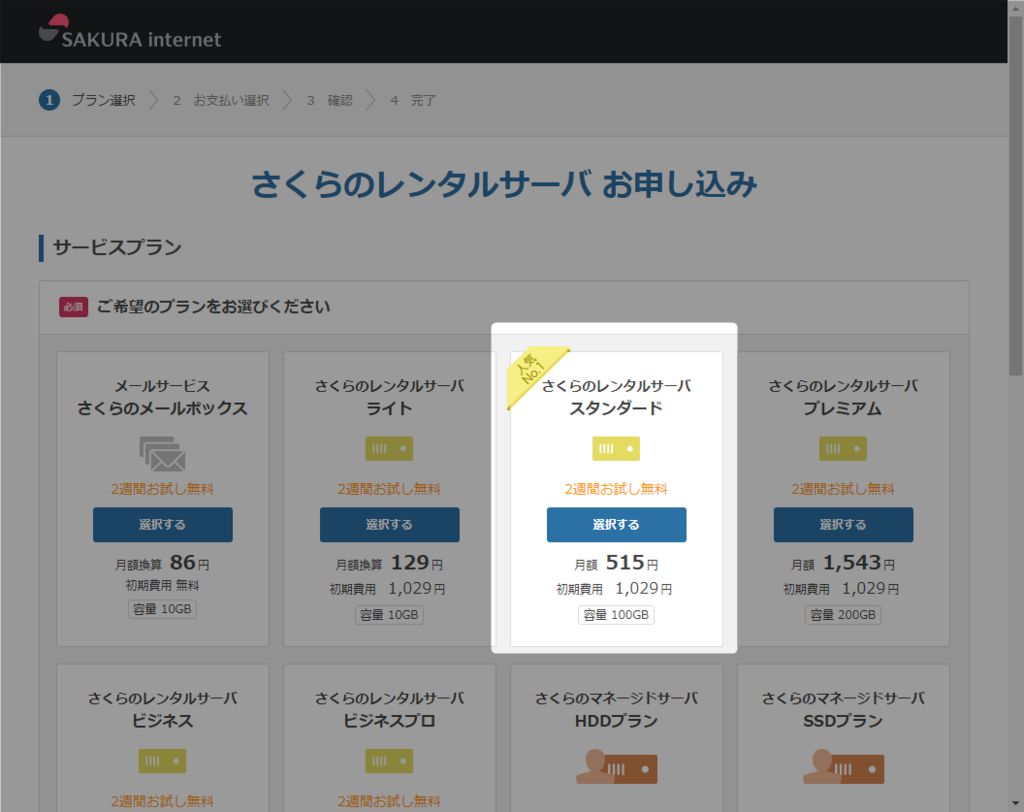Pick the プレミアム plan 選択する button
Viewport: 1024px width, 812px height.
click(843, 525)
